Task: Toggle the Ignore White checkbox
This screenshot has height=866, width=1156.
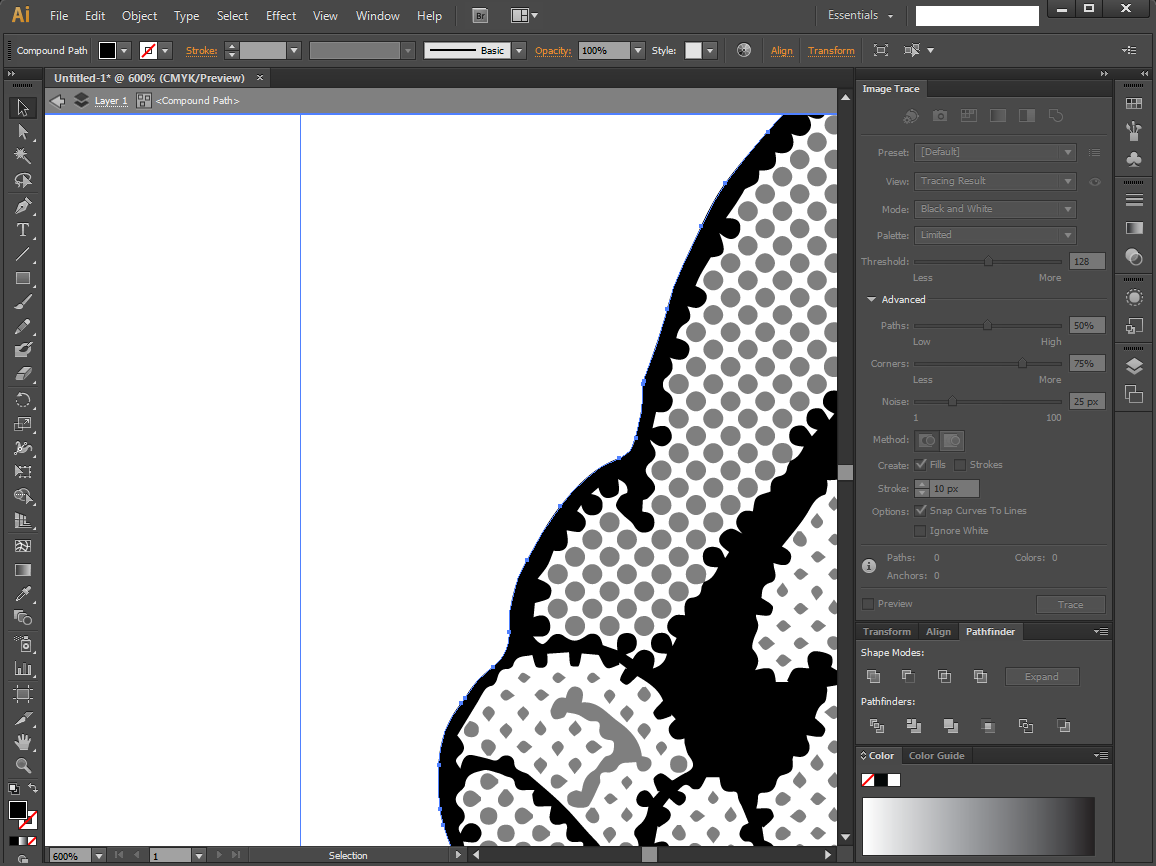Action: coord(920,531)
